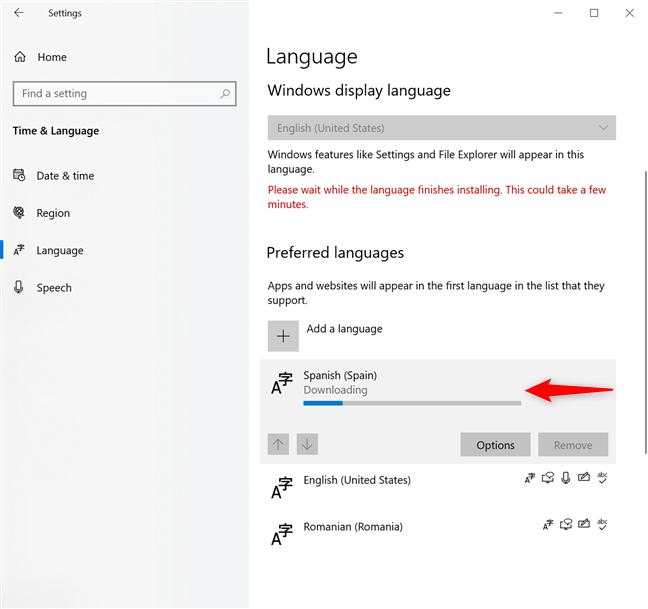Image resolution: width=648 pixels, height=609 pixels.
Task: Click the vertical scrollbar on the right
Action: tap(645, 312)
